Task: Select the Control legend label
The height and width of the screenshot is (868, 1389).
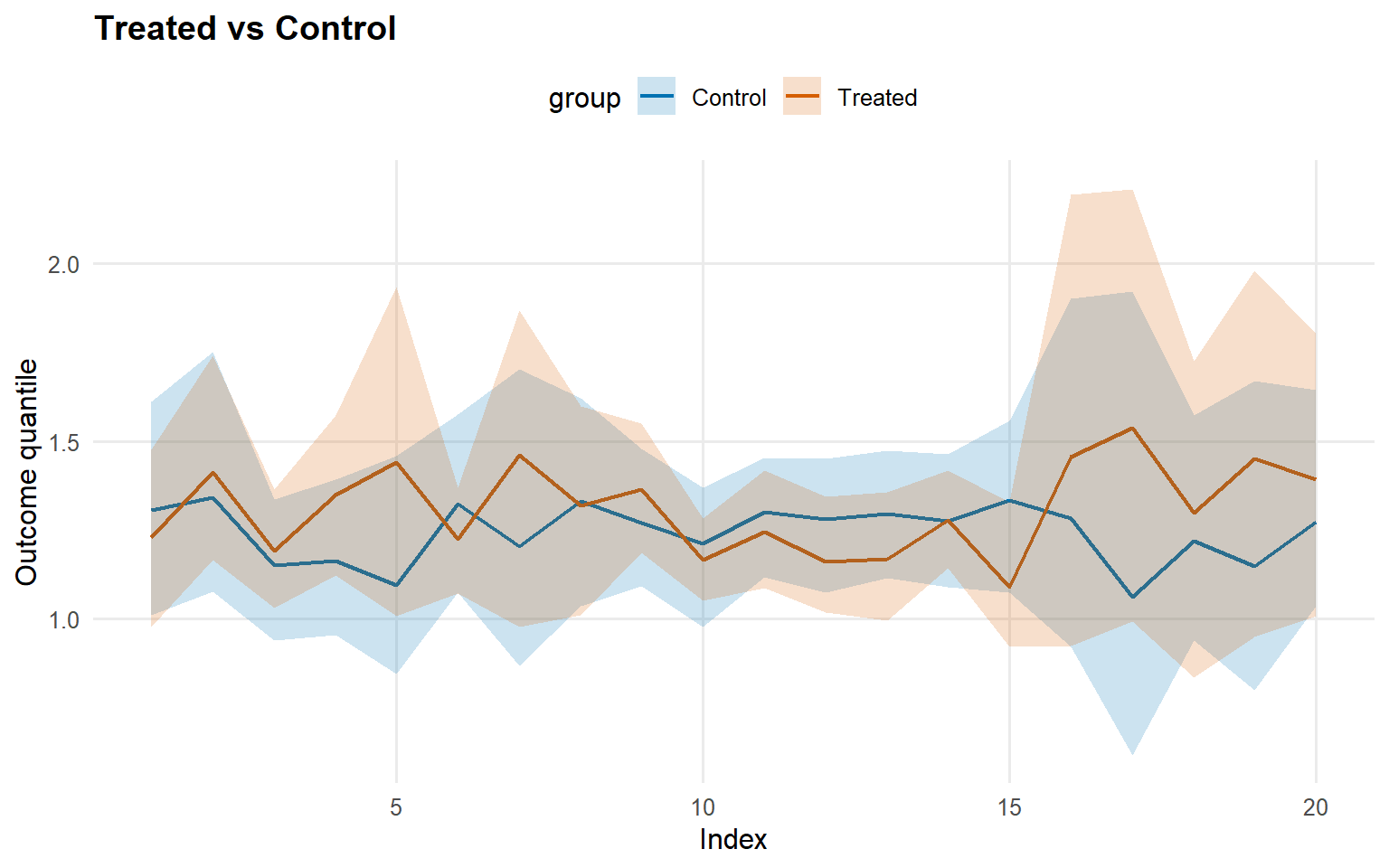Action: pyautogui.click(x=729, y=98)
